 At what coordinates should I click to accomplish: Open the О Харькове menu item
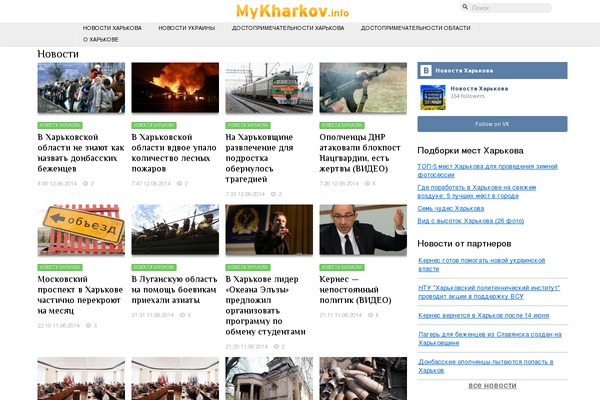(x=101, y=39)
